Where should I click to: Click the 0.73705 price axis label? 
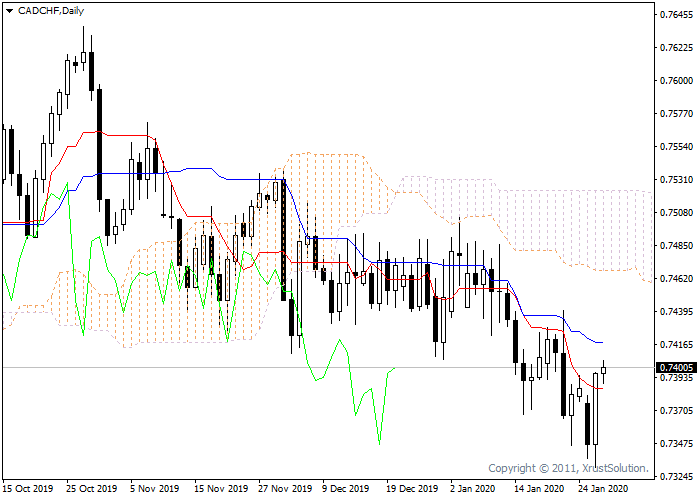click(676, 411)
